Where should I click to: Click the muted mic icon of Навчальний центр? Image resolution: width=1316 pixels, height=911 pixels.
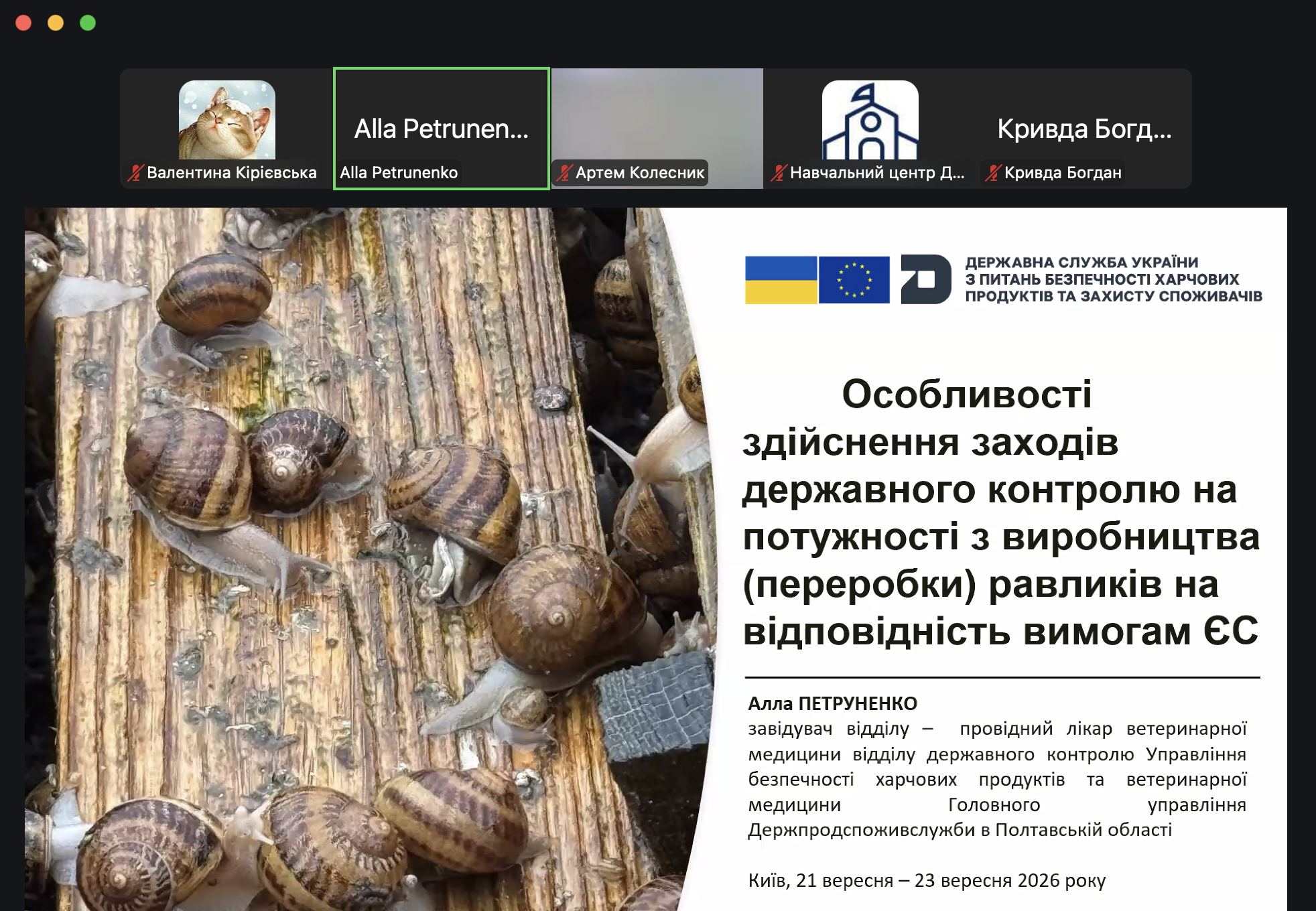pyautogui.click(x=779, y=173)
